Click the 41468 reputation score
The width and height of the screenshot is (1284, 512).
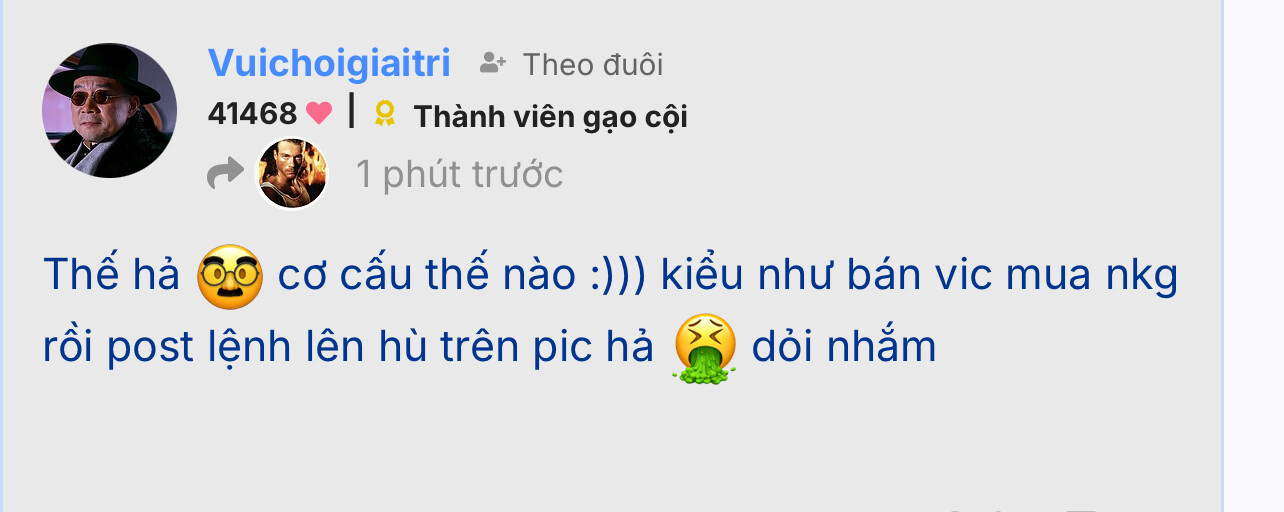click(253, 114)
